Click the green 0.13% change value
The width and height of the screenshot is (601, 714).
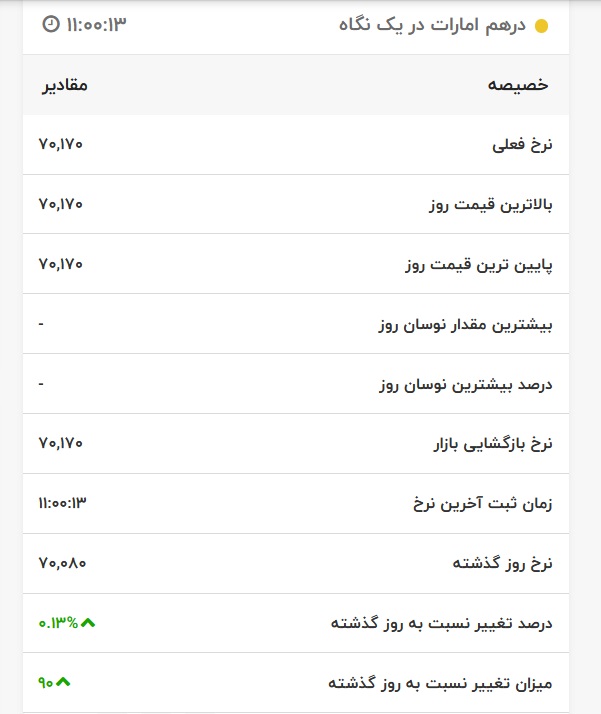pyautogui.click(x=58, y=623)
